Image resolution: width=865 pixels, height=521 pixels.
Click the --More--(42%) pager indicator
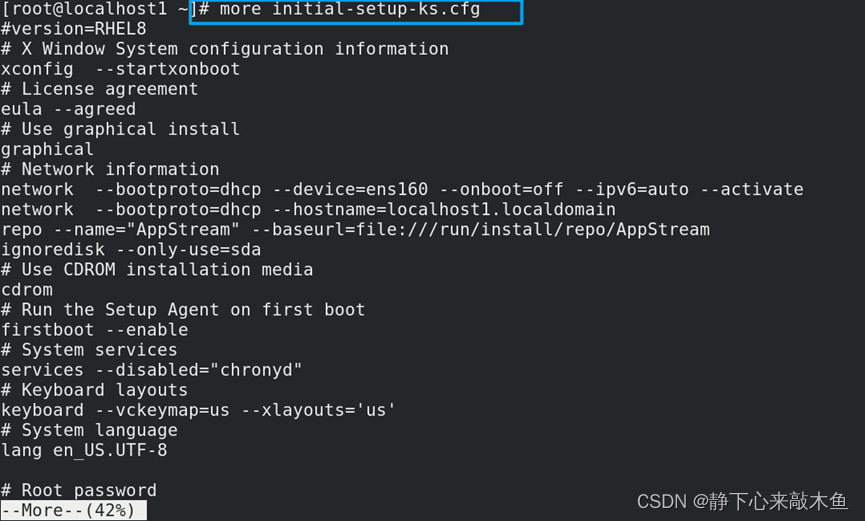pyautogui.click(x=73, y=510)
